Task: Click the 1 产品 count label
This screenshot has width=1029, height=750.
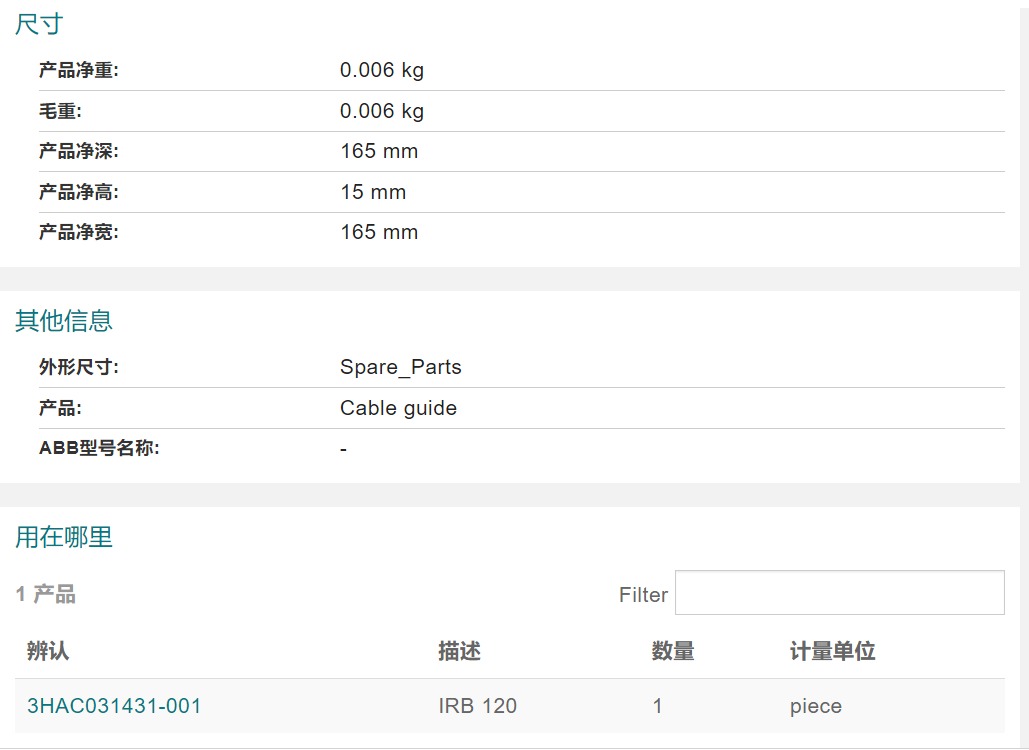Action: click(x=45, y=594)
